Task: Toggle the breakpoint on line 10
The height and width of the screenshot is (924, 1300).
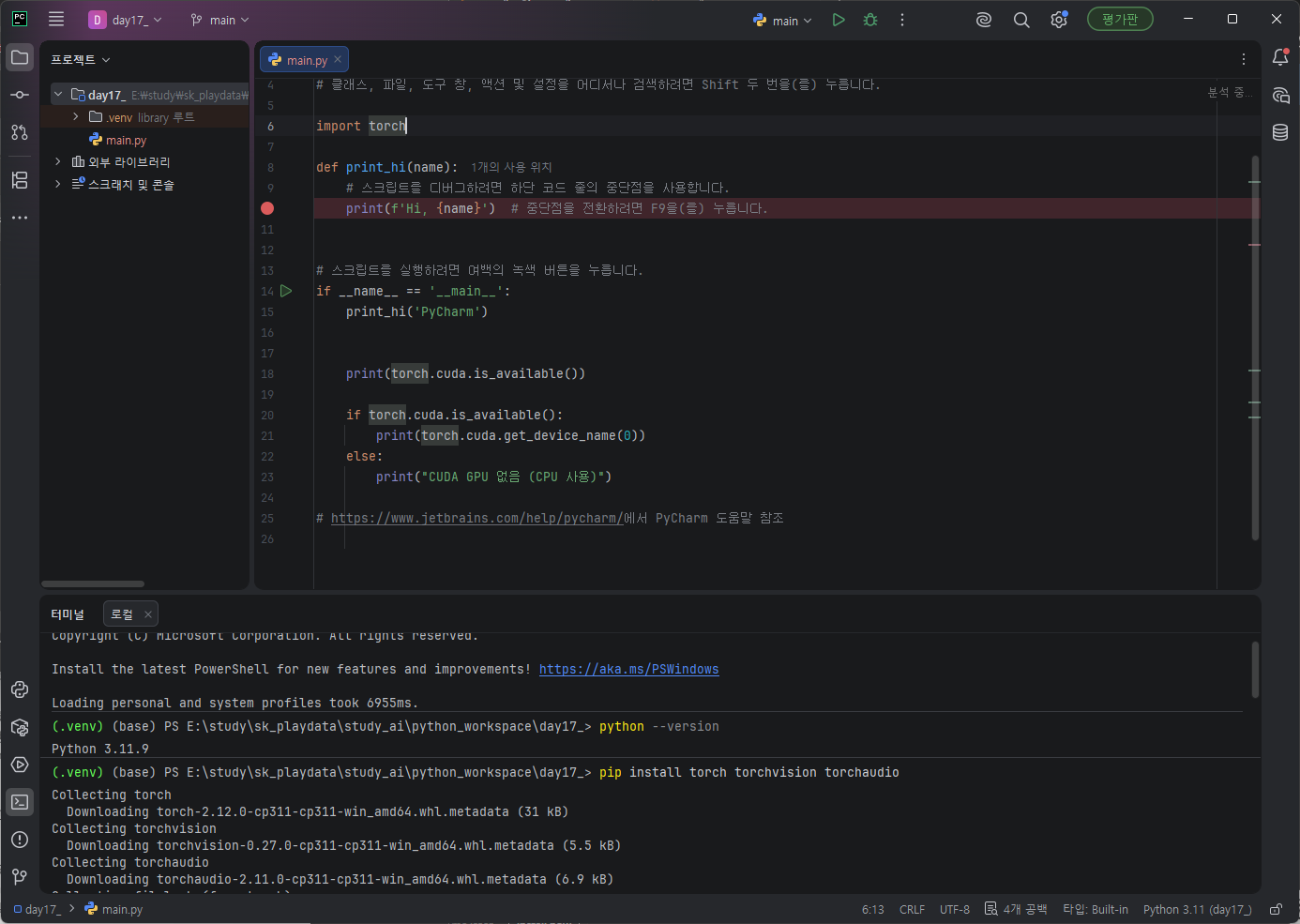Action: click(x=267, y=208)
